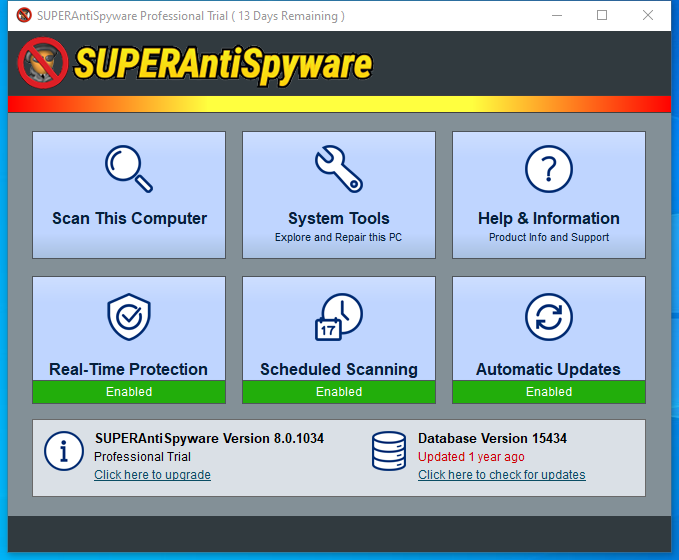Image resolution: width=679 pixels, height=560 pixels.
Task: Open Automatic Updates title text
Action: pos(548,369)
